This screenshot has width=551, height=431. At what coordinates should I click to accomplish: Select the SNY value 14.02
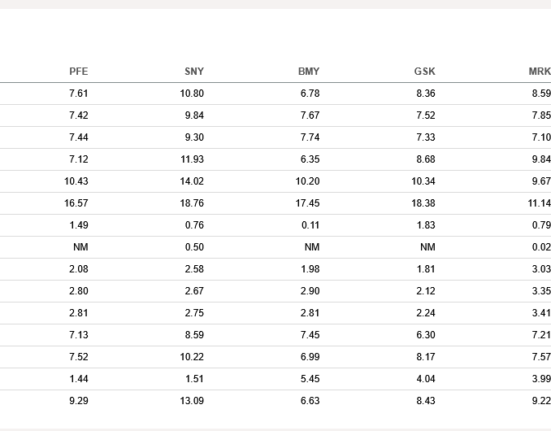pyautogui.click(x=192, y=181)
